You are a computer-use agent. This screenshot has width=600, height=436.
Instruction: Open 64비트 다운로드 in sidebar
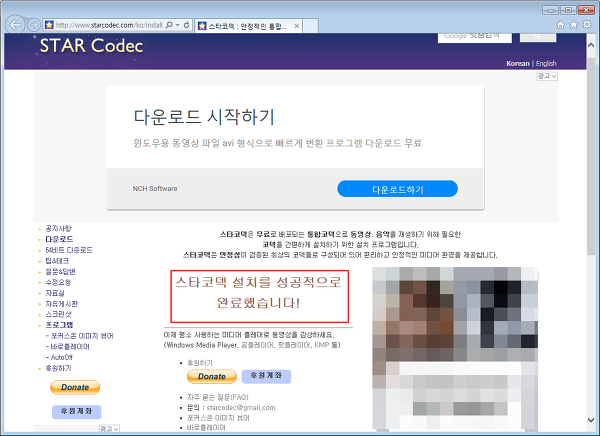[69, 250]
